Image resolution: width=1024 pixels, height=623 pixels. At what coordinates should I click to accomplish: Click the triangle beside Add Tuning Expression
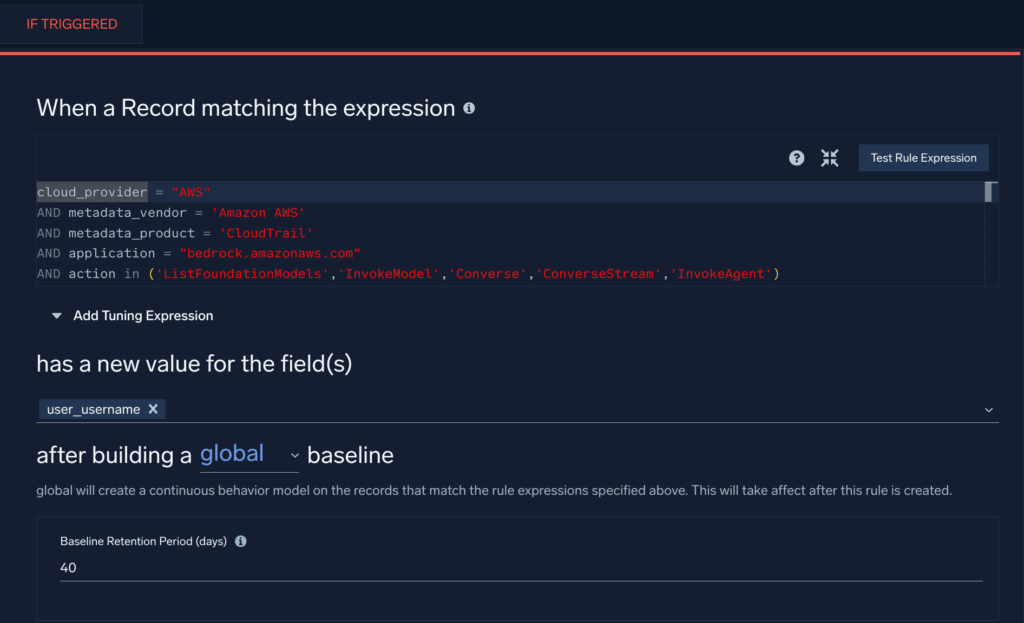point(57,316)
